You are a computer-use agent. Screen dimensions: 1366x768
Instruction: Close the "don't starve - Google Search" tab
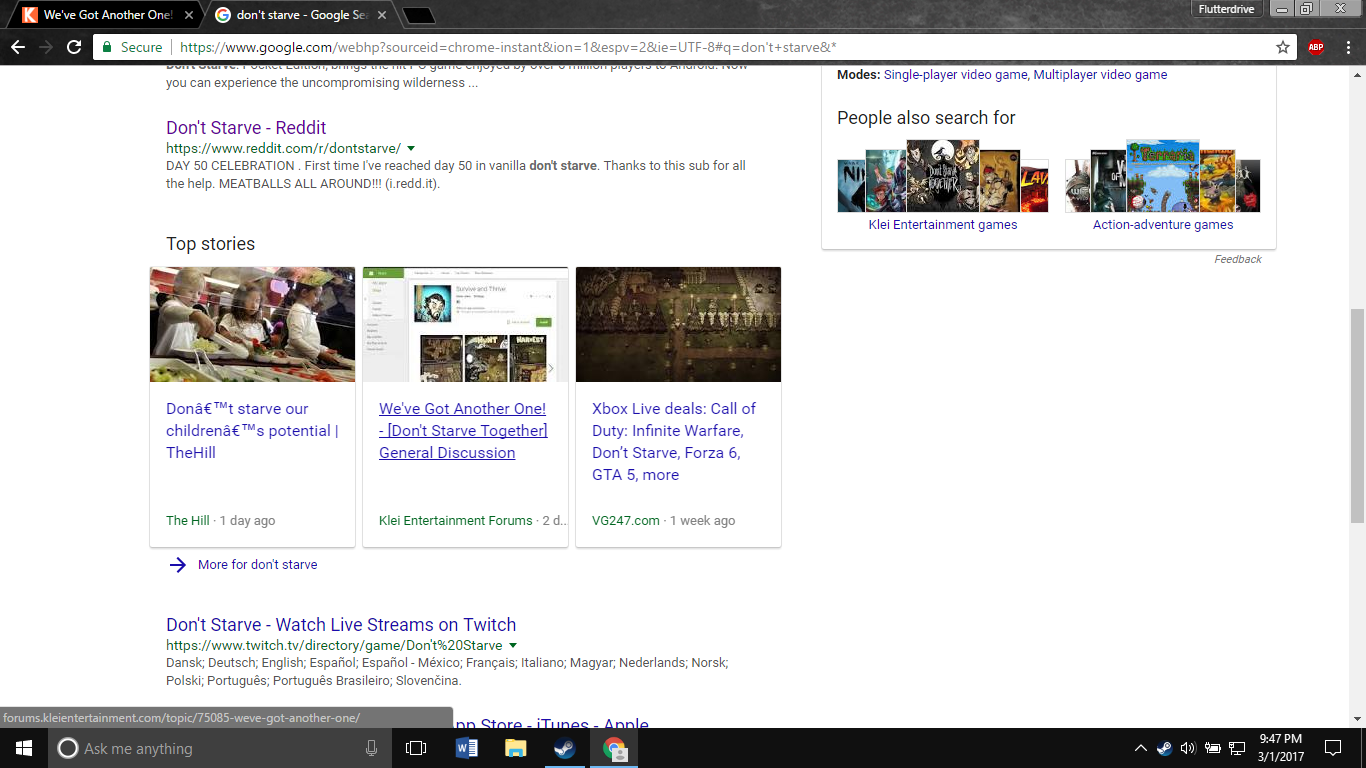[x=382, y=15]
